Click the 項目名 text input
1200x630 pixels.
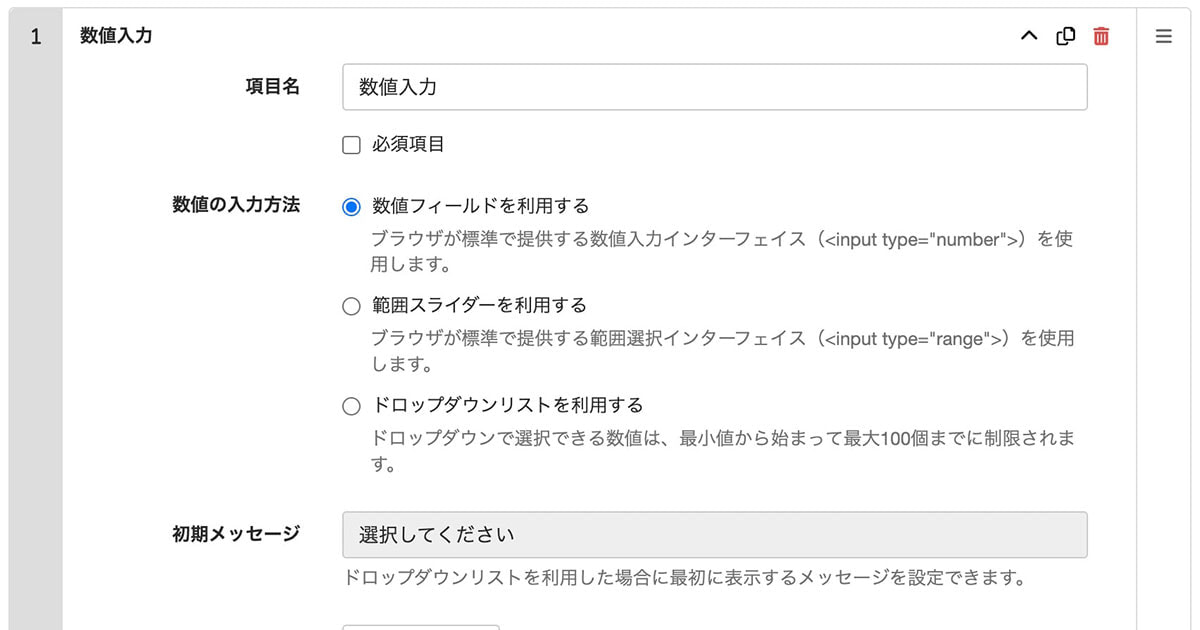714,88
